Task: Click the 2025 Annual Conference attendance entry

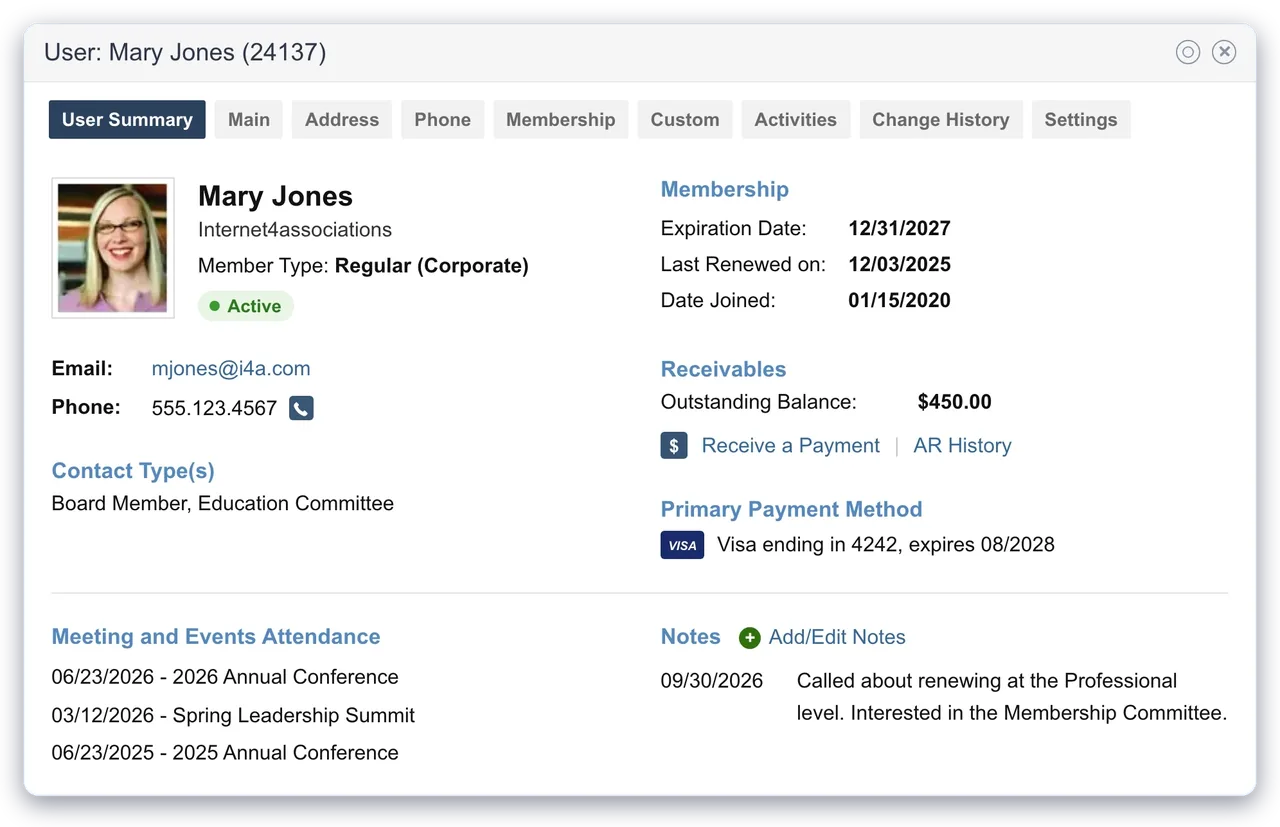Action: pos(225,753)
